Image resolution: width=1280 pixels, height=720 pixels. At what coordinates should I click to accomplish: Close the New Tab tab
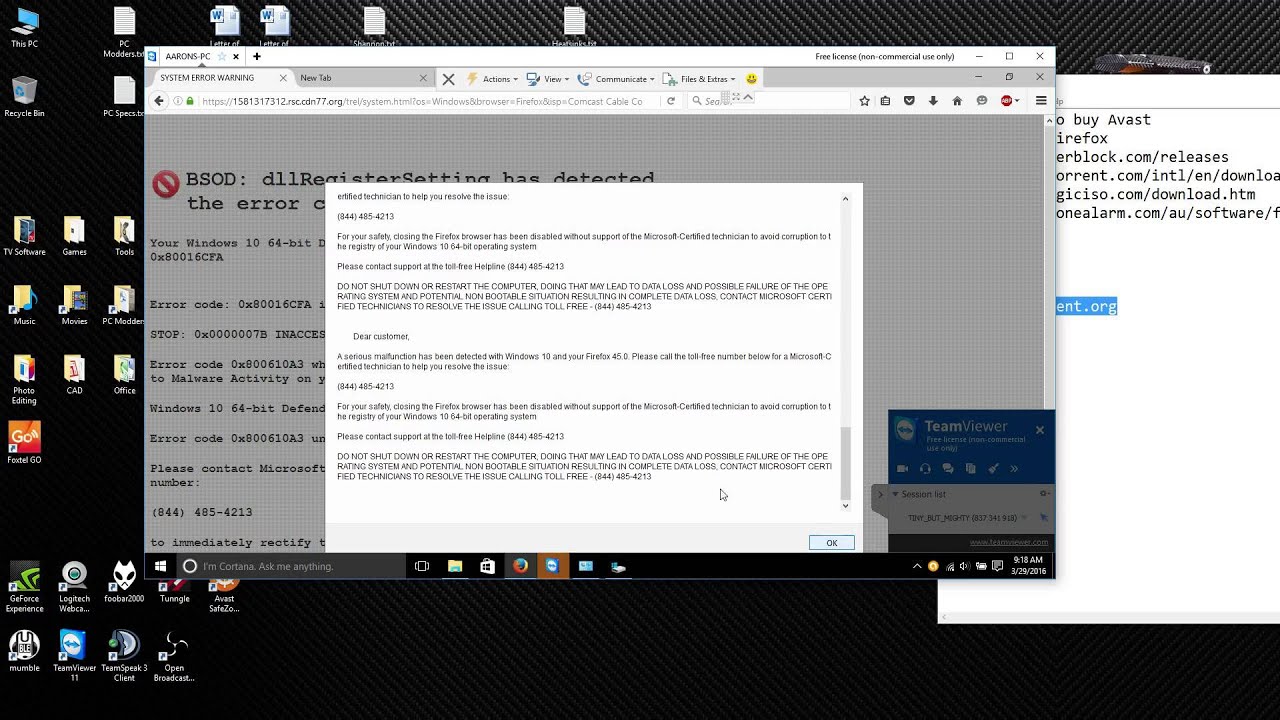[423, 78]
